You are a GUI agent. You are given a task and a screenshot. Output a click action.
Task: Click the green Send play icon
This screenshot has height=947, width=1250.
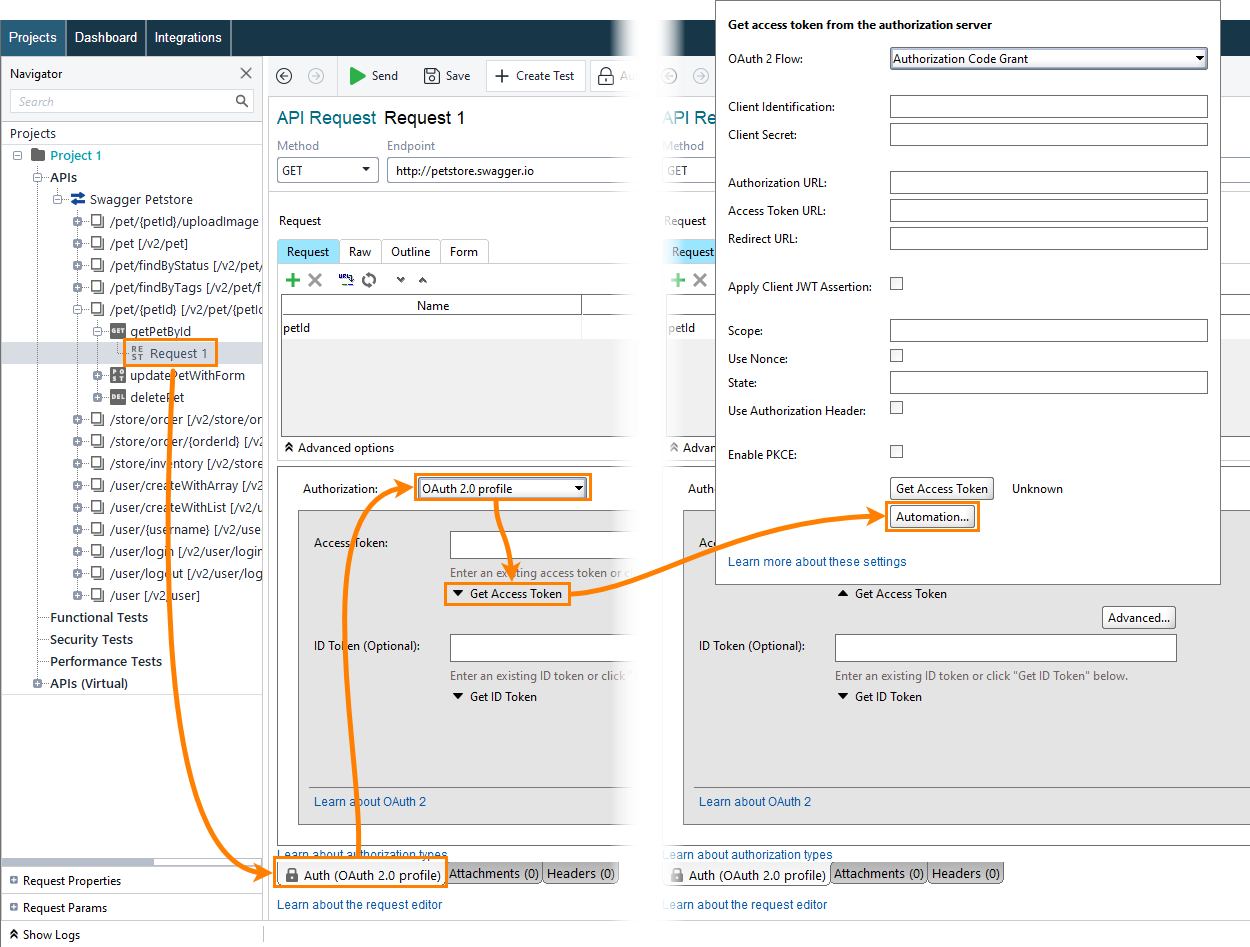[357, 76]
